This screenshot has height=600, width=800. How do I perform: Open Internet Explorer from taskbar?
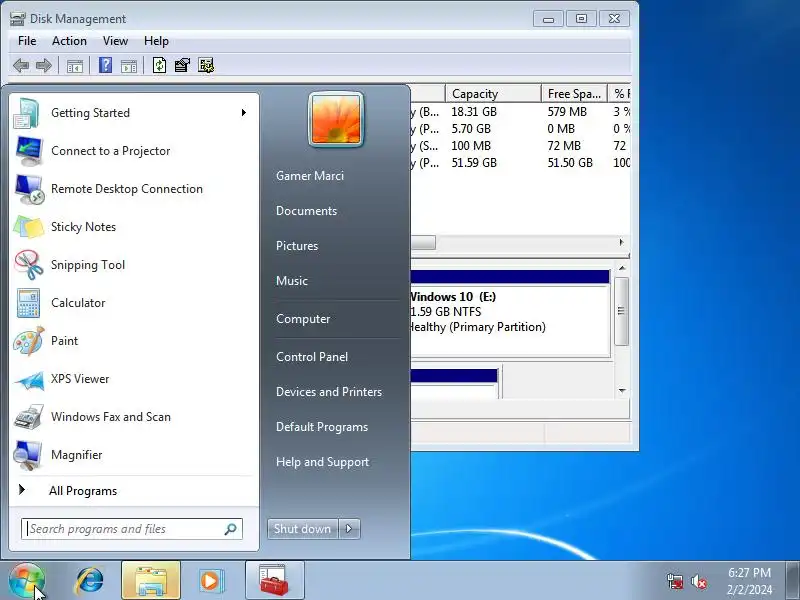(x=90, y=581)
